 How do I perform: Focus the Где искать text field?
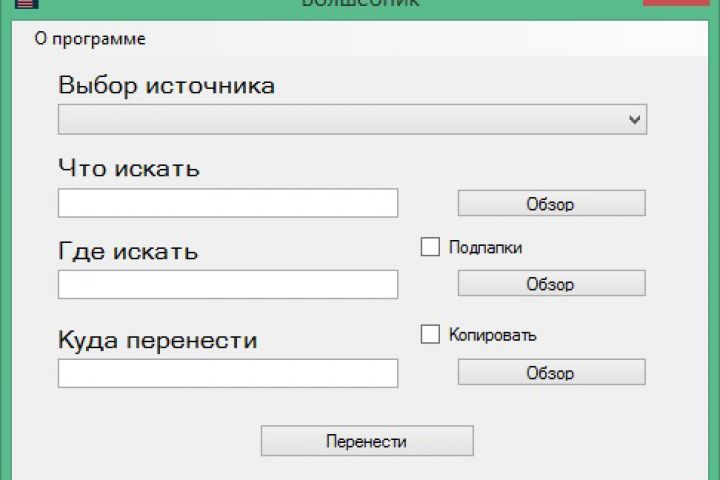[x=228, y=284]
